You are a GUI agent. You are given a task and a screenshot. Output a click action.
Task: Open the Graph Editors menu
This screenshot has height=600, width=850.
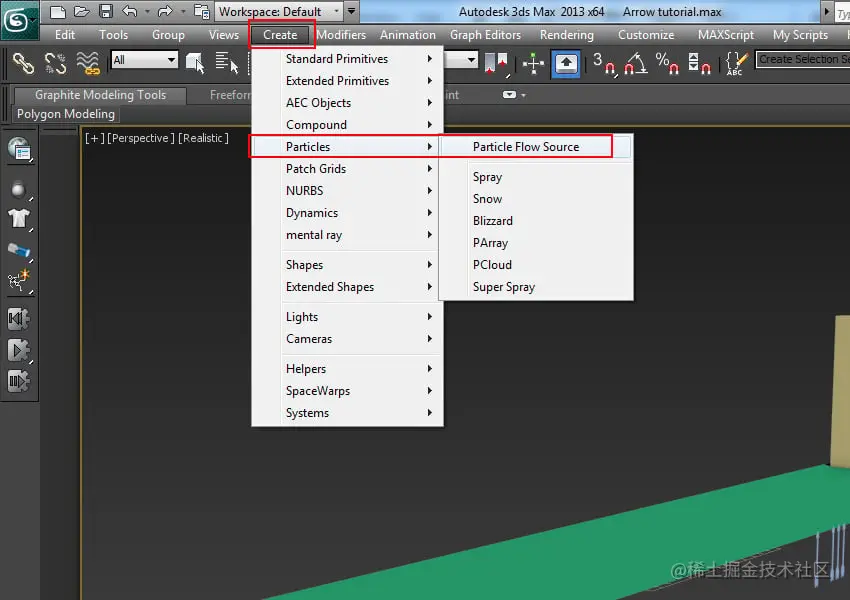pos(485,35)
